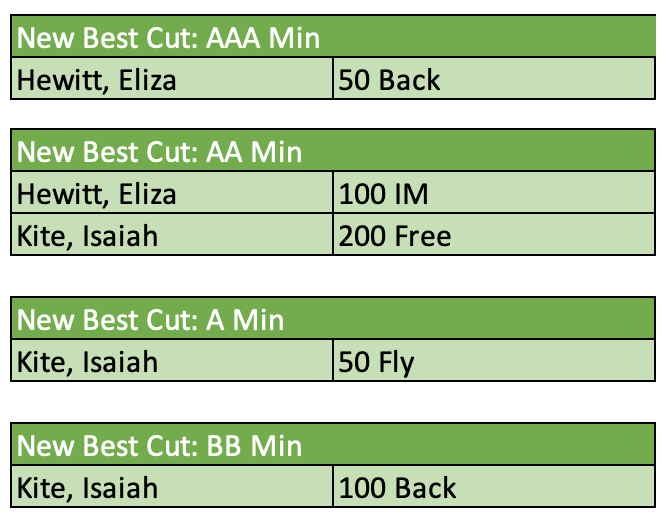Click Hewitt, Eliza in the AA Min table
Image resolution: width=666 pixels, height=526 pixels.
coord(97,192)
